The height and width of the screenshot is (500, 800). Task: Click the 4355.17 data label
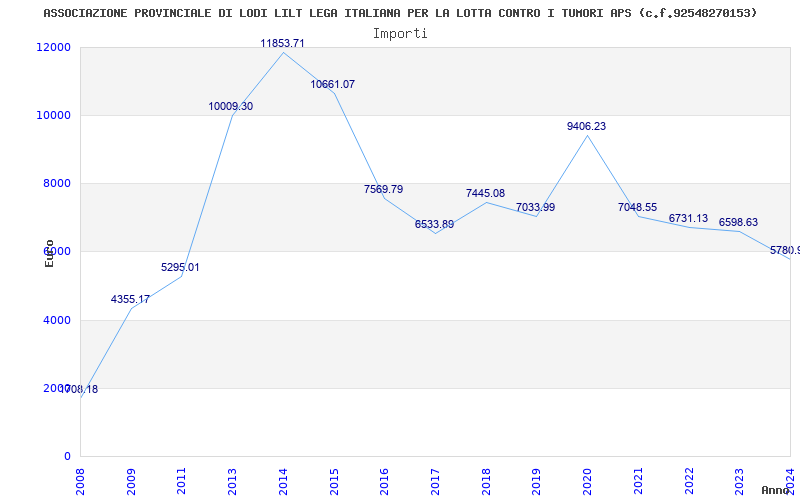130,299
